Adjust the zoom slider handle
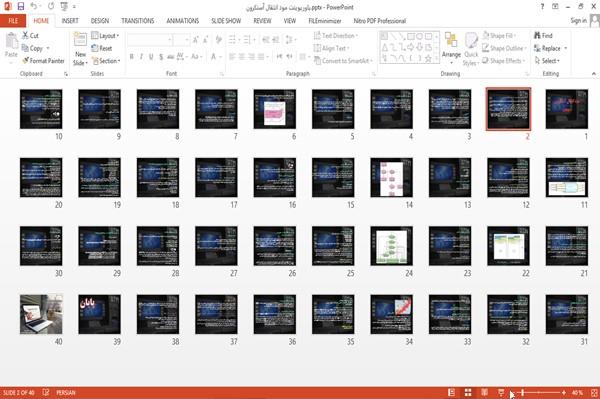 pyautogui.click(x=522, y=392)
